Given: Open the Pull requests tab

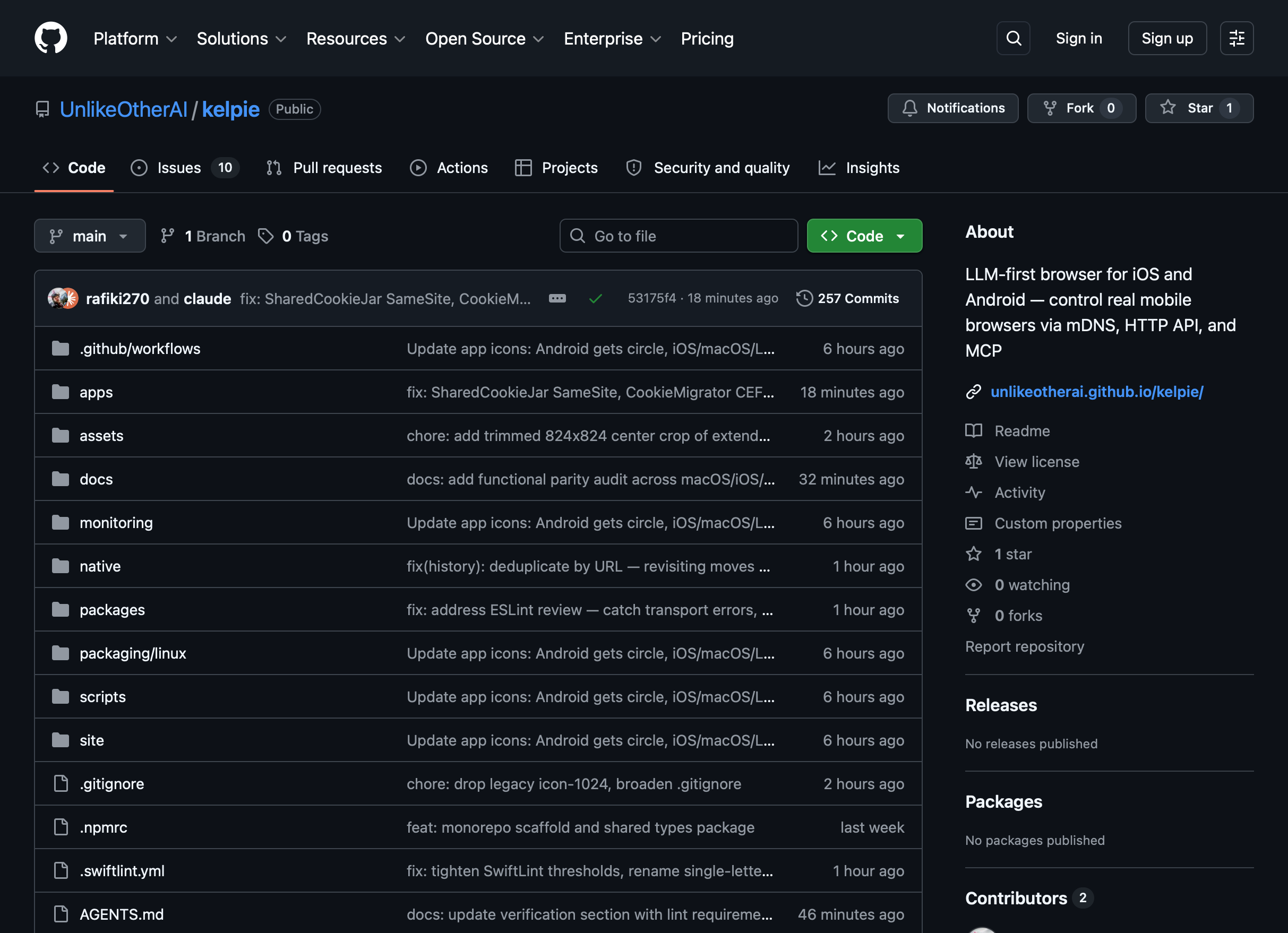Looking at the screenshot, I should tap(337, 167).
